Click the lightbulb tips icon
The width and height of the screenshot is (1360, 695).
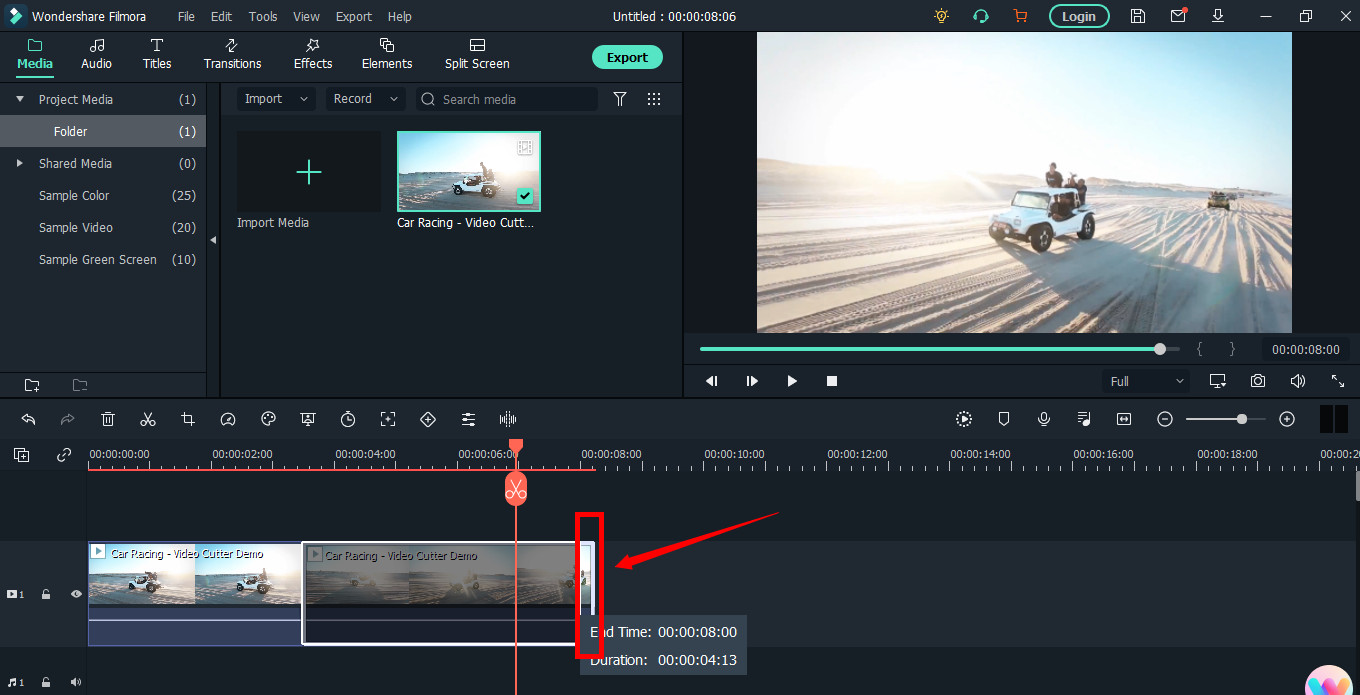(941, 16)
